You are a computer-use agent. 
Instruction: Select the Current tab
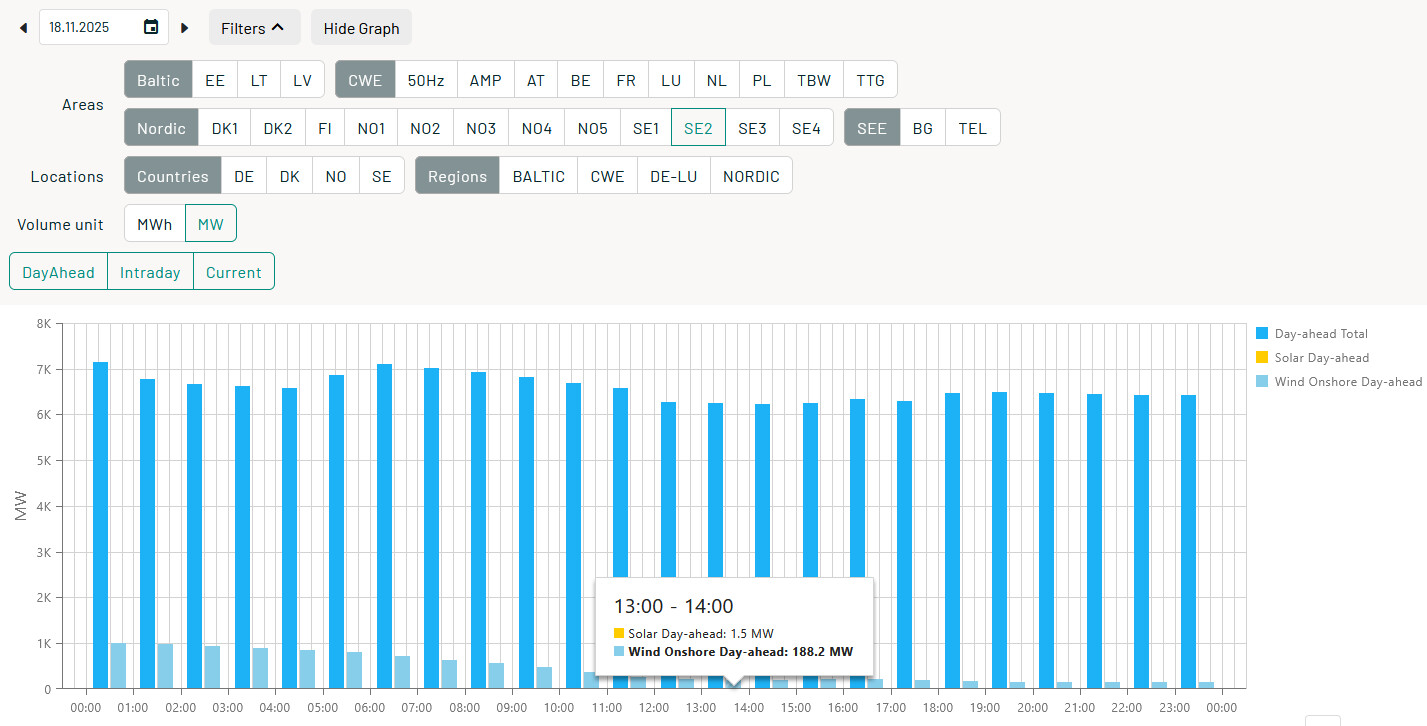233,272
